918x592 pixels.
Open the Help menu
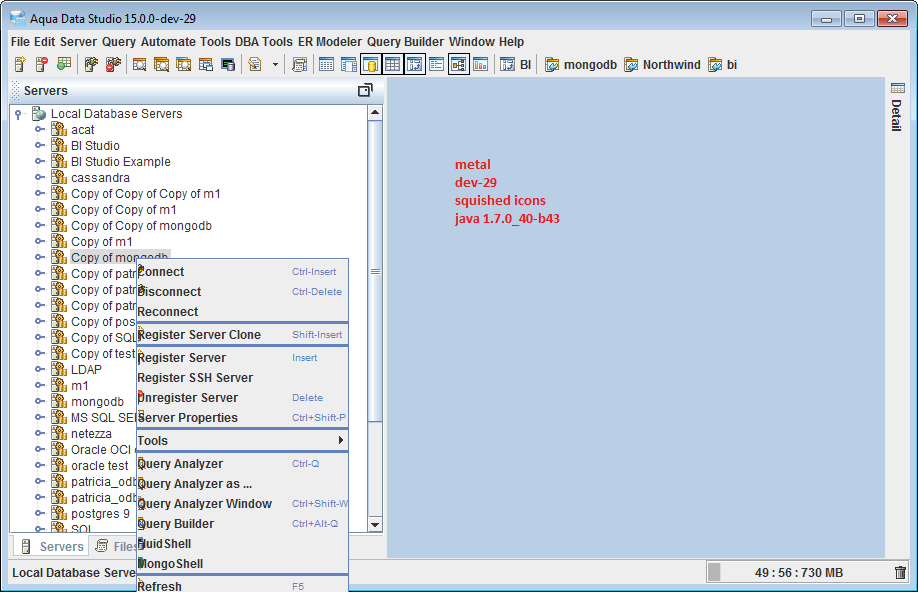pos(511,42)
